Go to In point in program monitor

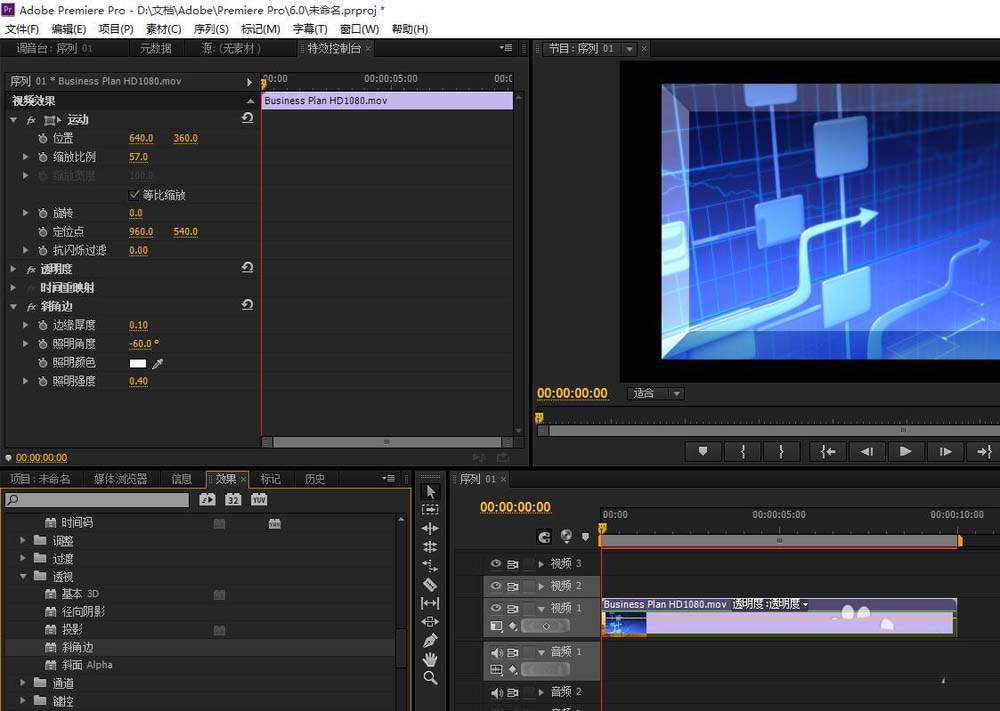coord(828,451)
